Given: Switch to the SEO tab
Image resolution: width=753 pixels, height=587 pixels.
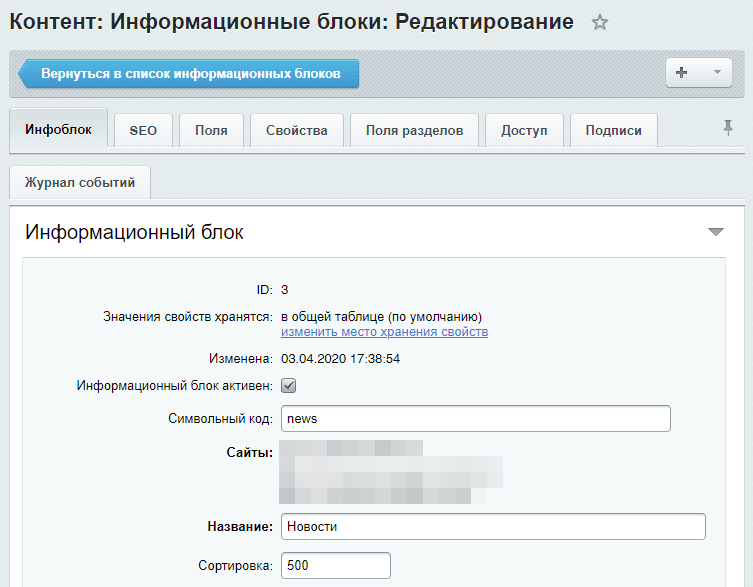Looking at the screenshot, I should pos(143,131).
